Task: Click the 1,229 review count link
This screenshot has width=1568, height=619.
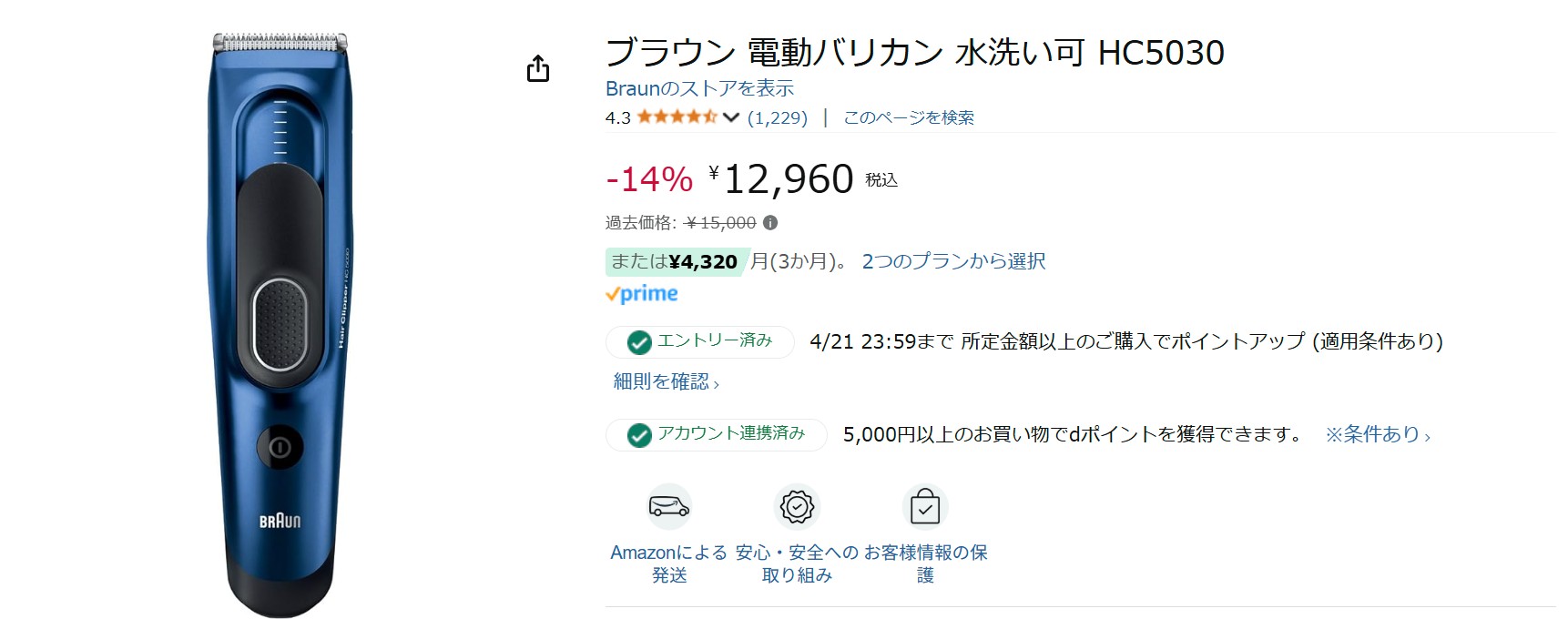Action: click(x=777, y=117)
